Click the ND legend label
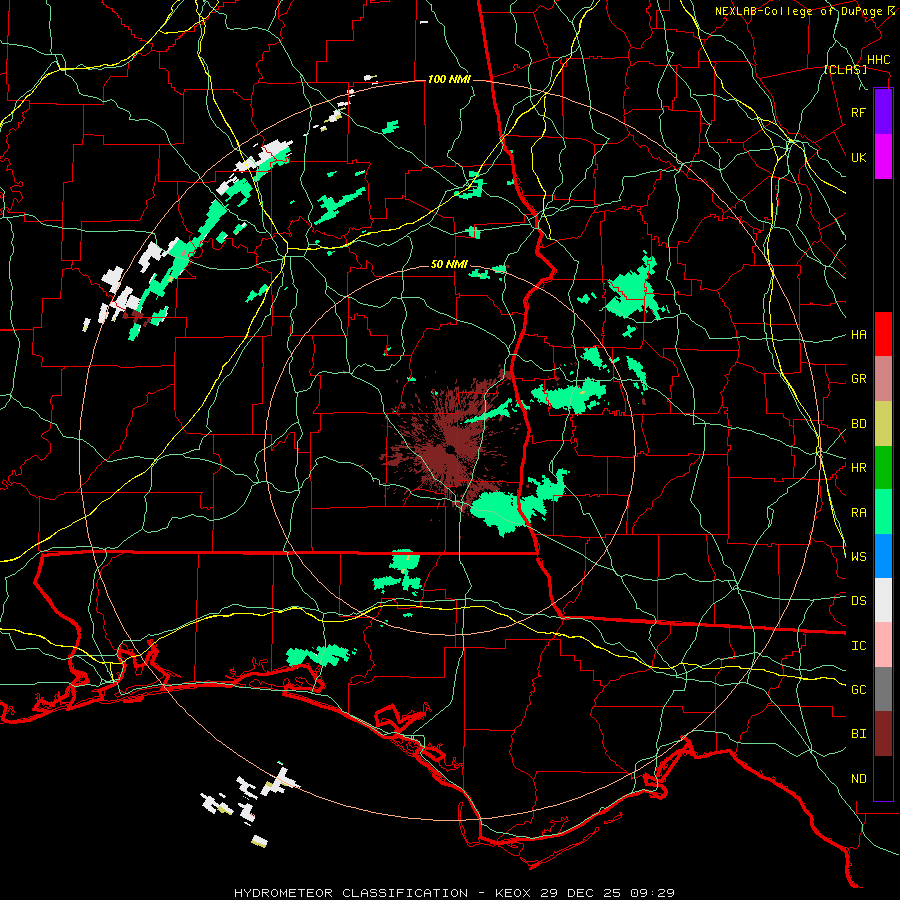This screenshot has height=900, width=900. click(x=858, y=778)
